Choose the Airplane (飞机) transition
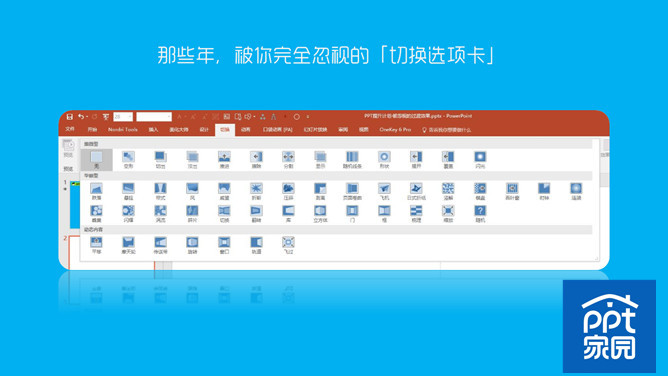Viewport: 668px width, 376px height. 384,191
